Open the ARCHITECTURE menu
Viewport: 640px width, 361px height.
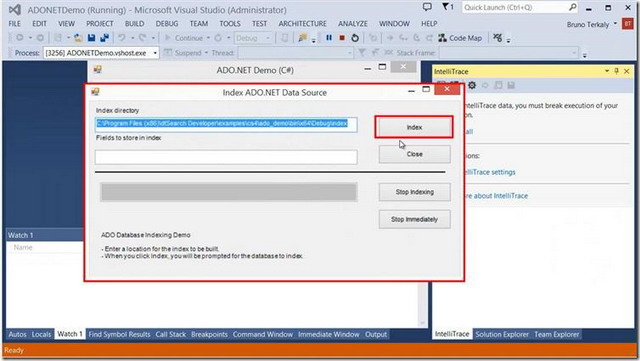302,24
